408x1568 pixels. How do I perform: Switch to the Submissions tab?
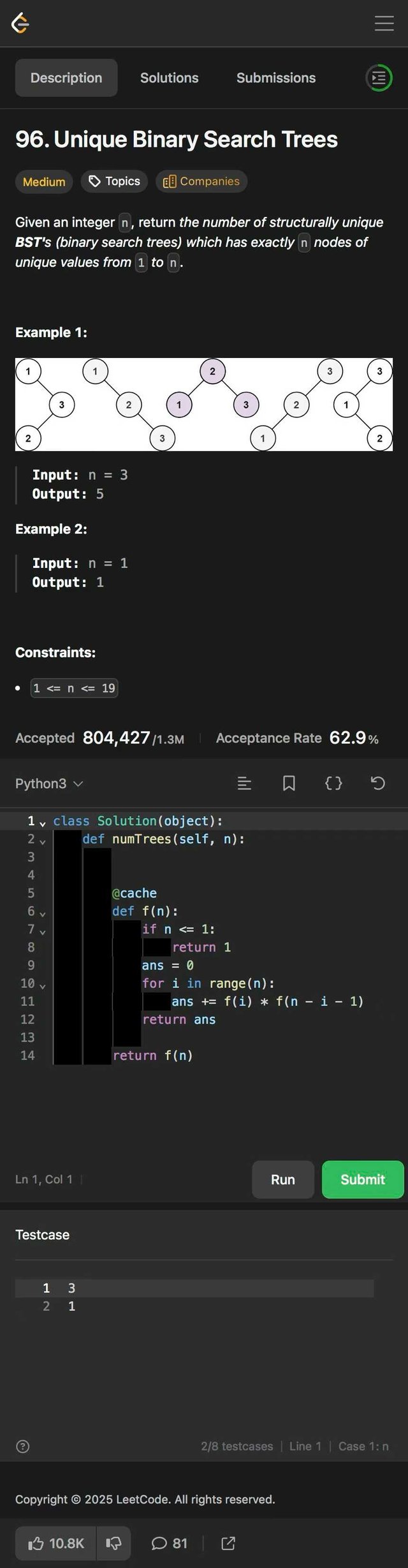pos(276,78)
